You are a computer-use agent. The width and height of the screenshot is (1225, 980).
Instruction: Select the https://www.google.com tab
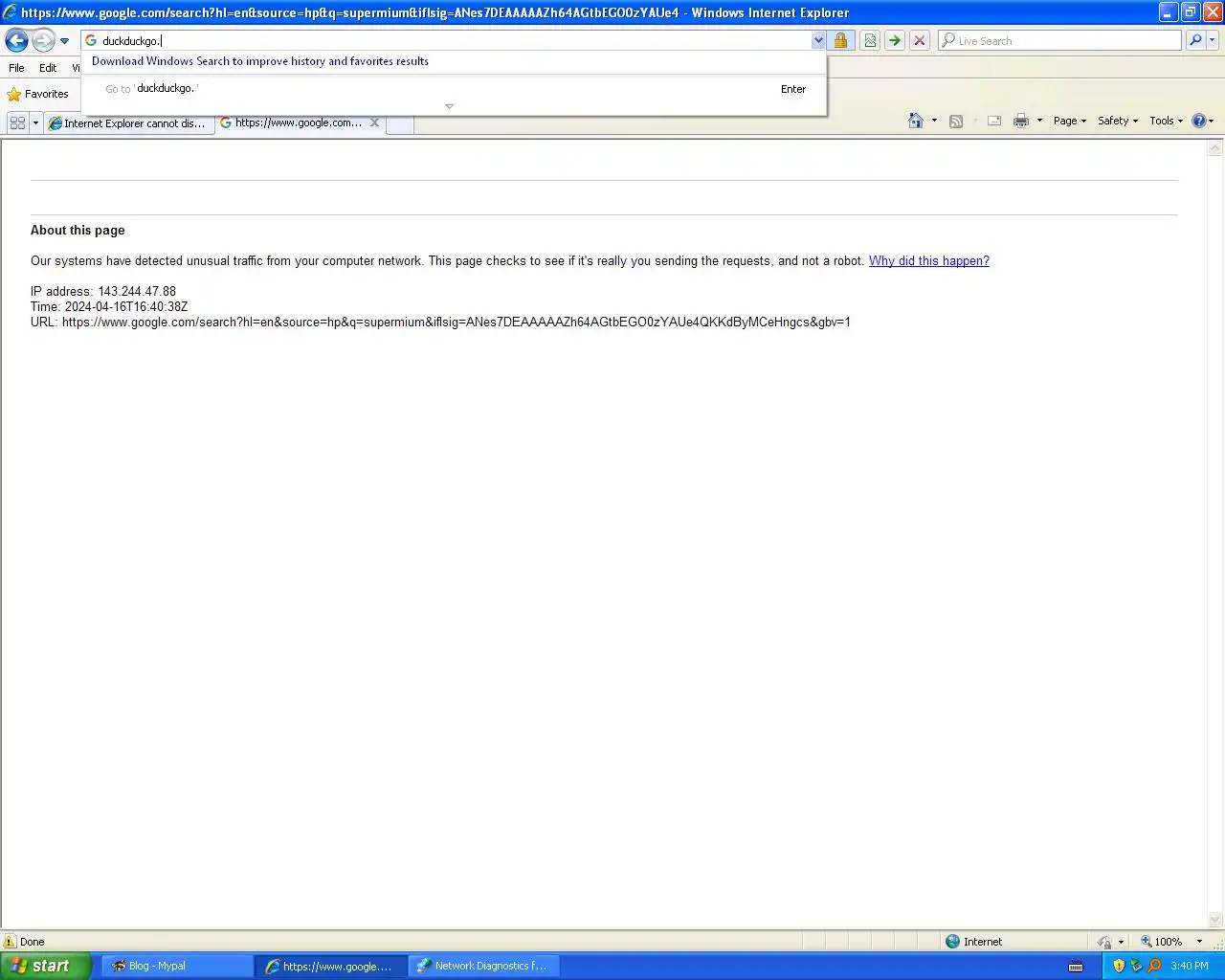[292, 122]
